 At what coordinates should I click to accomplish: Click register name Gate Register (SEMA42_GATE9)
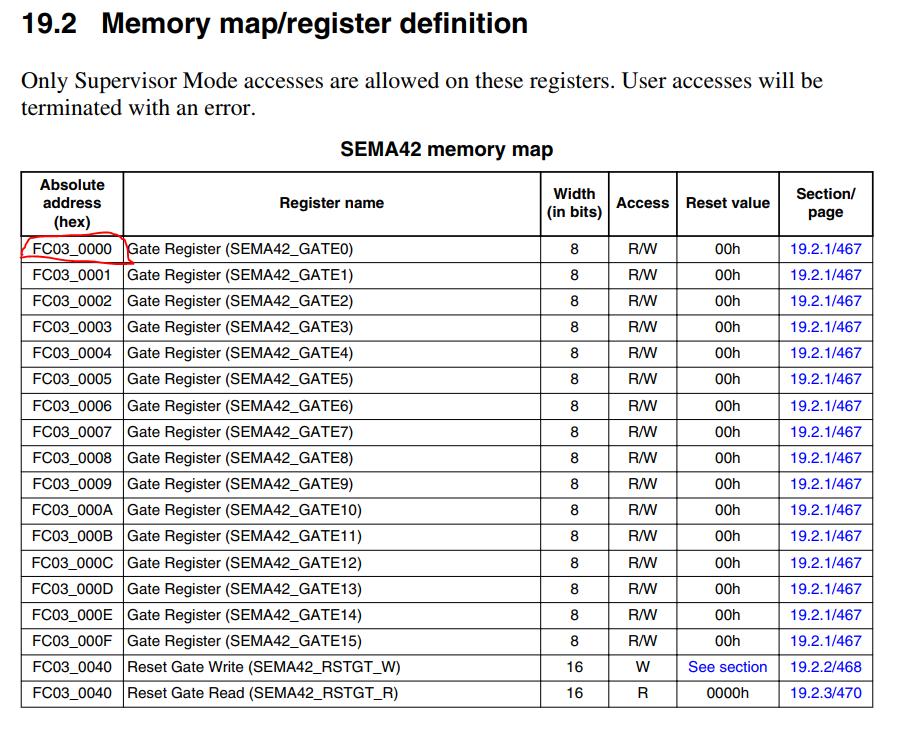tap(240, 484)
